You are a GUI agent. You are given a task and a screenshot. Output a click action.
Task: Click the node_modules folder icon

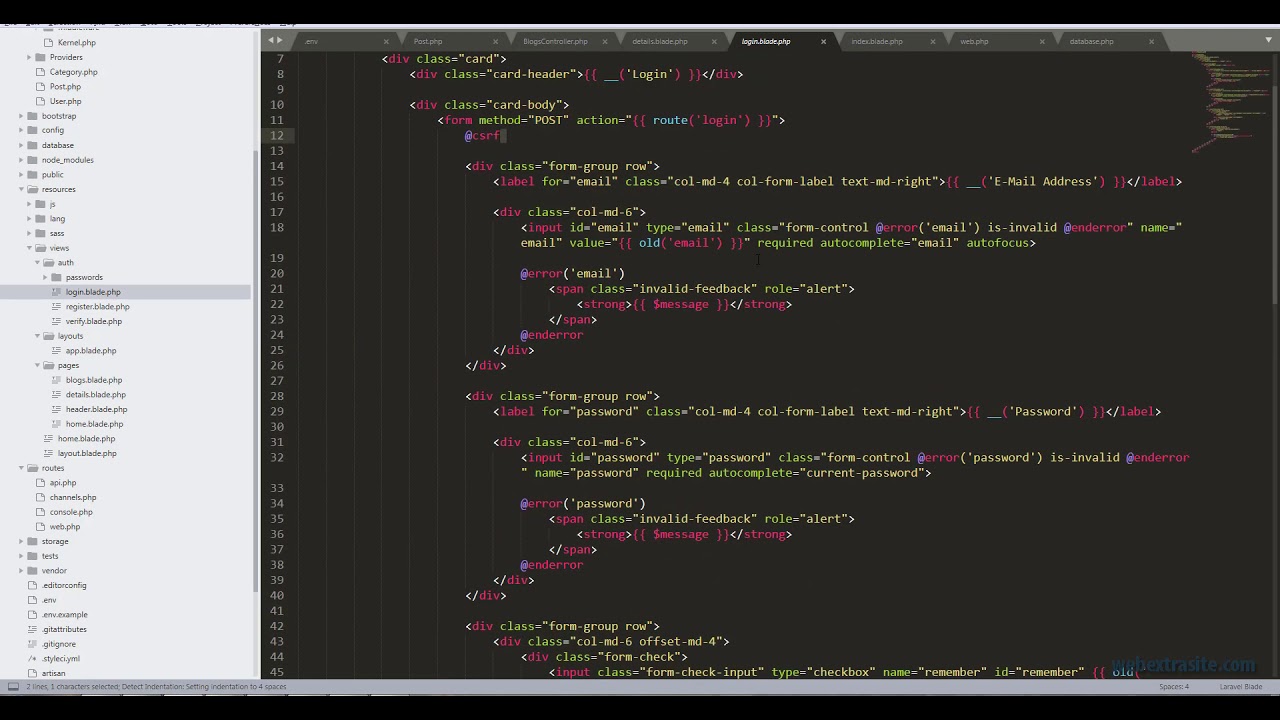[33, 160]
